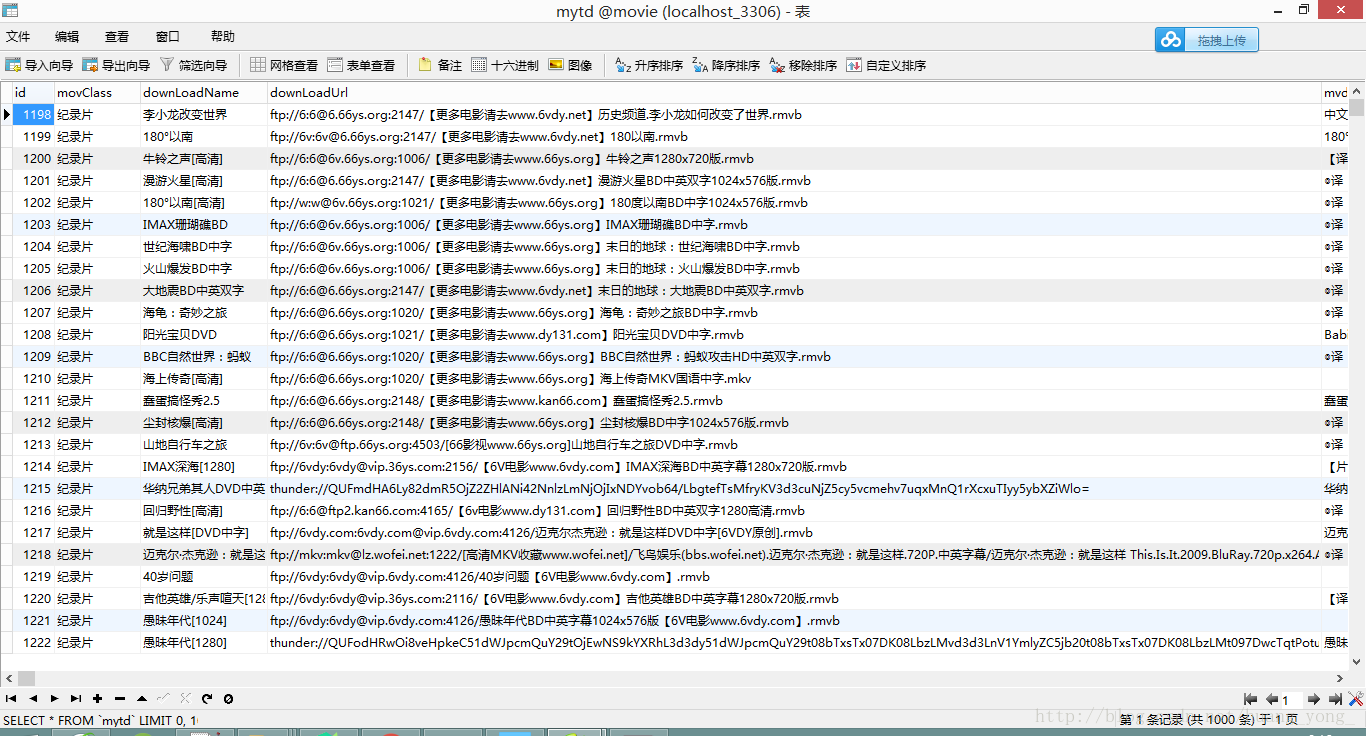Click the page number input field

(x=1292, y=700)
